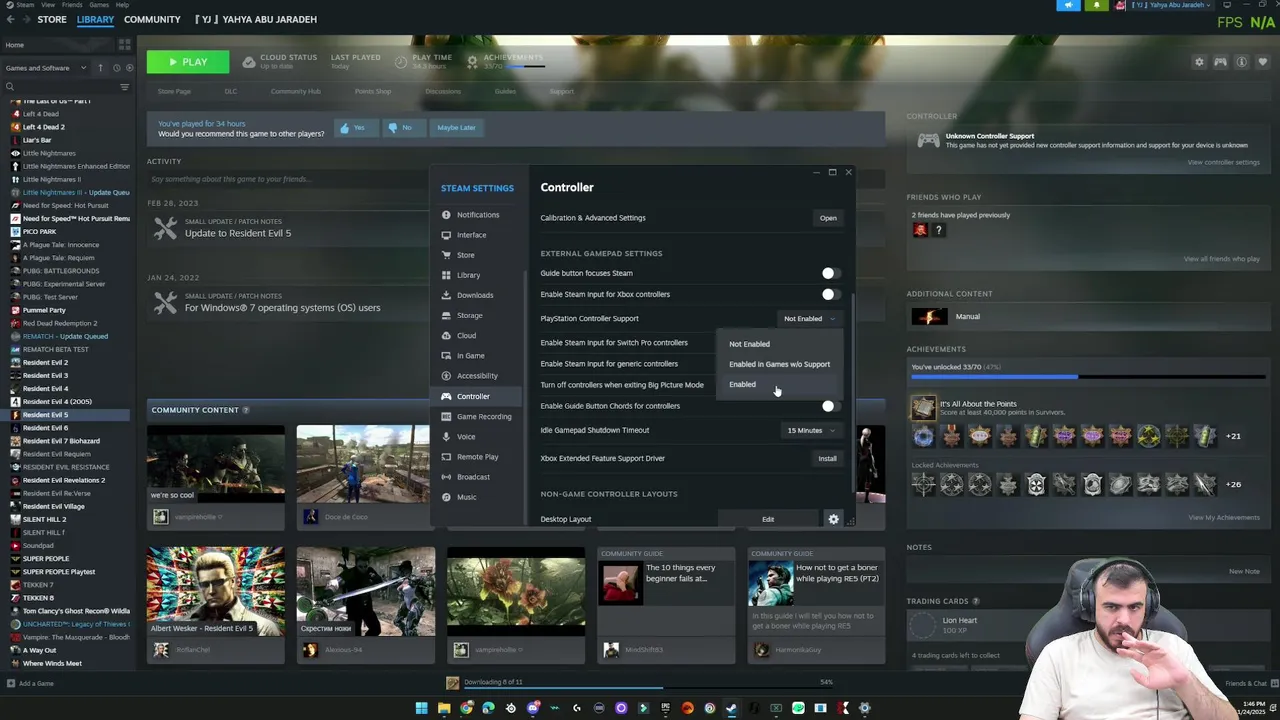Select Library in Steam Settings sidebar
The image size is (1280, 720).
click(x=468, y=275)
